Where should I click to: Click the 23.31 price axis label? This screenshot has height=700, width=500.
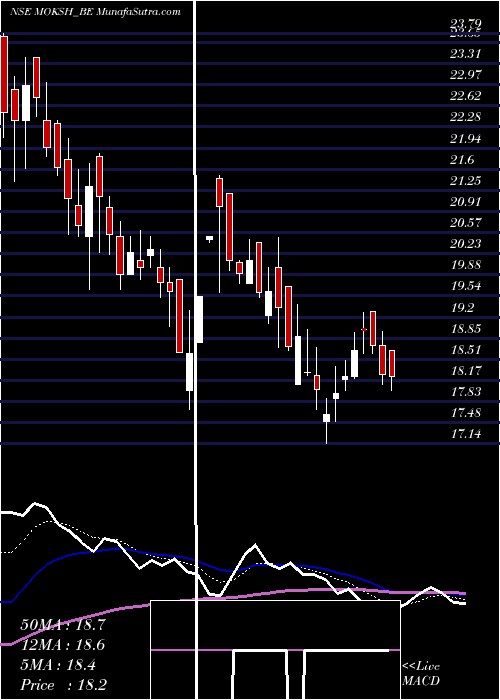coord(466,54)
